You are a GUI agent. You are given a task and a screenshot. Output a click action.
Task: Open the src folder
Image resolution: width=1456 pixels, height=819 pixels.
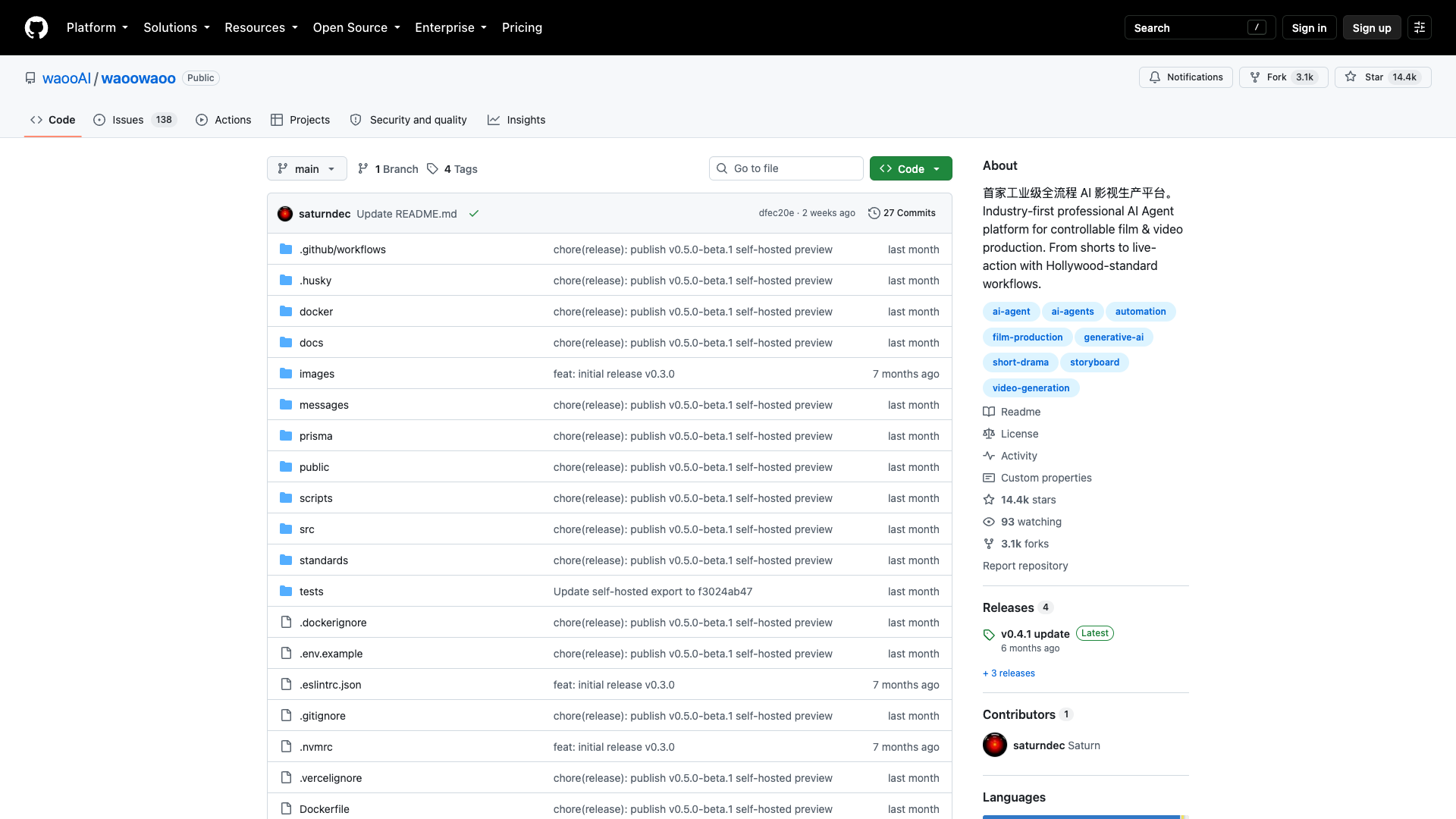click(306, 529)
